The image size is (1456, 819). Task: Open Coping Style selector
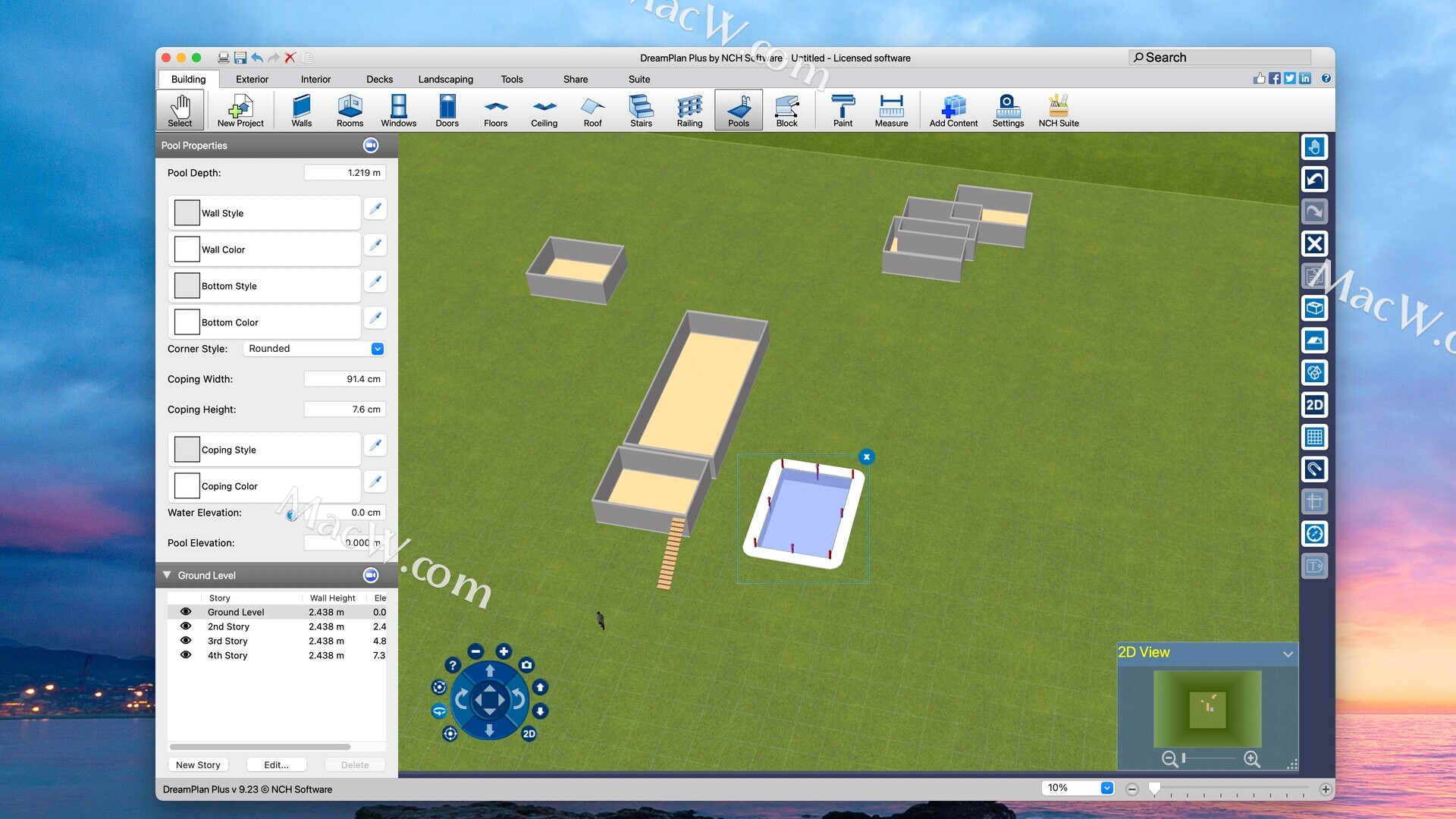[264, 450]
